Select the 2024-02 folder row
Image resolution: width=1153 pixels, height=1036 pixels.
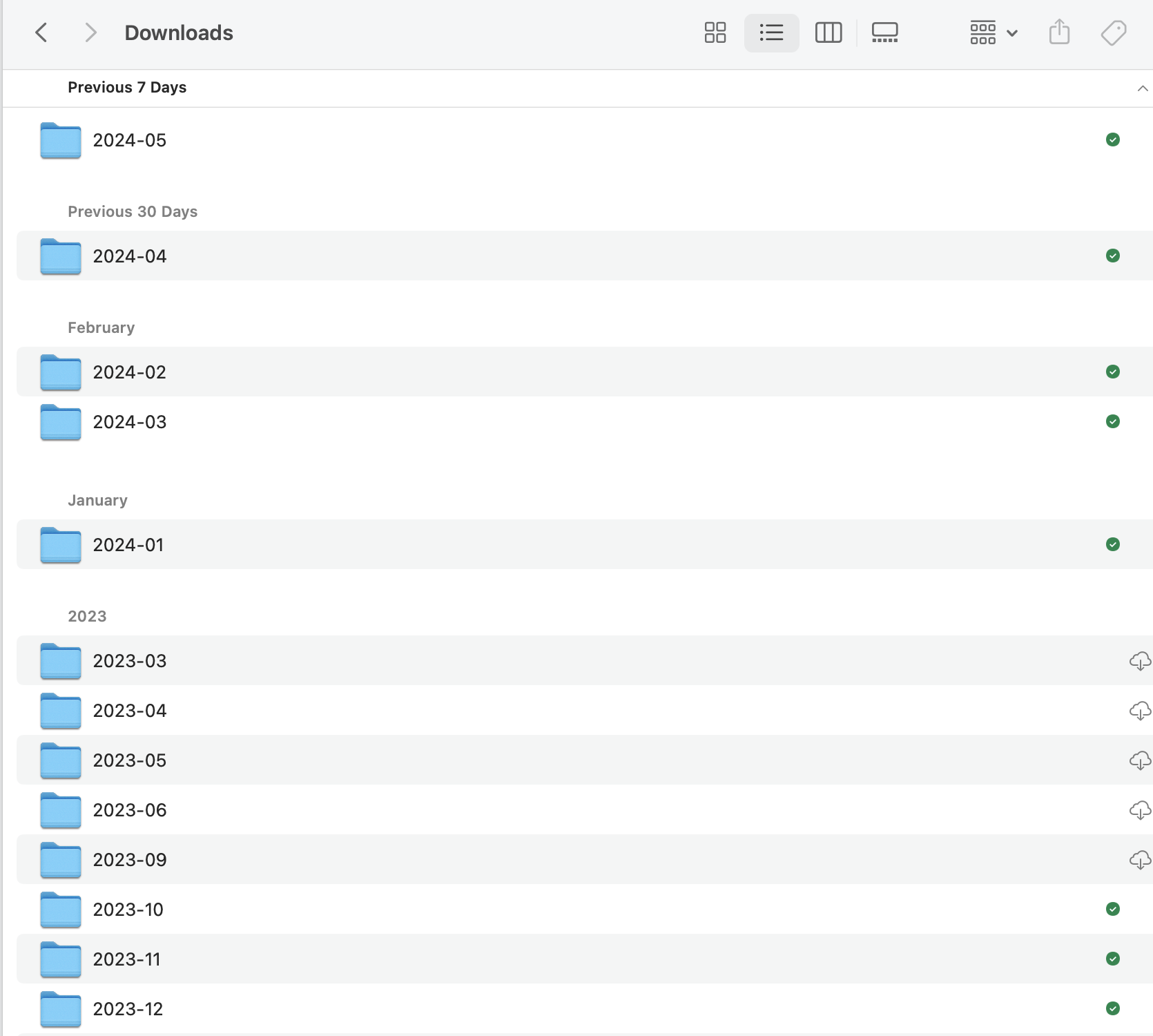point(130,372)
